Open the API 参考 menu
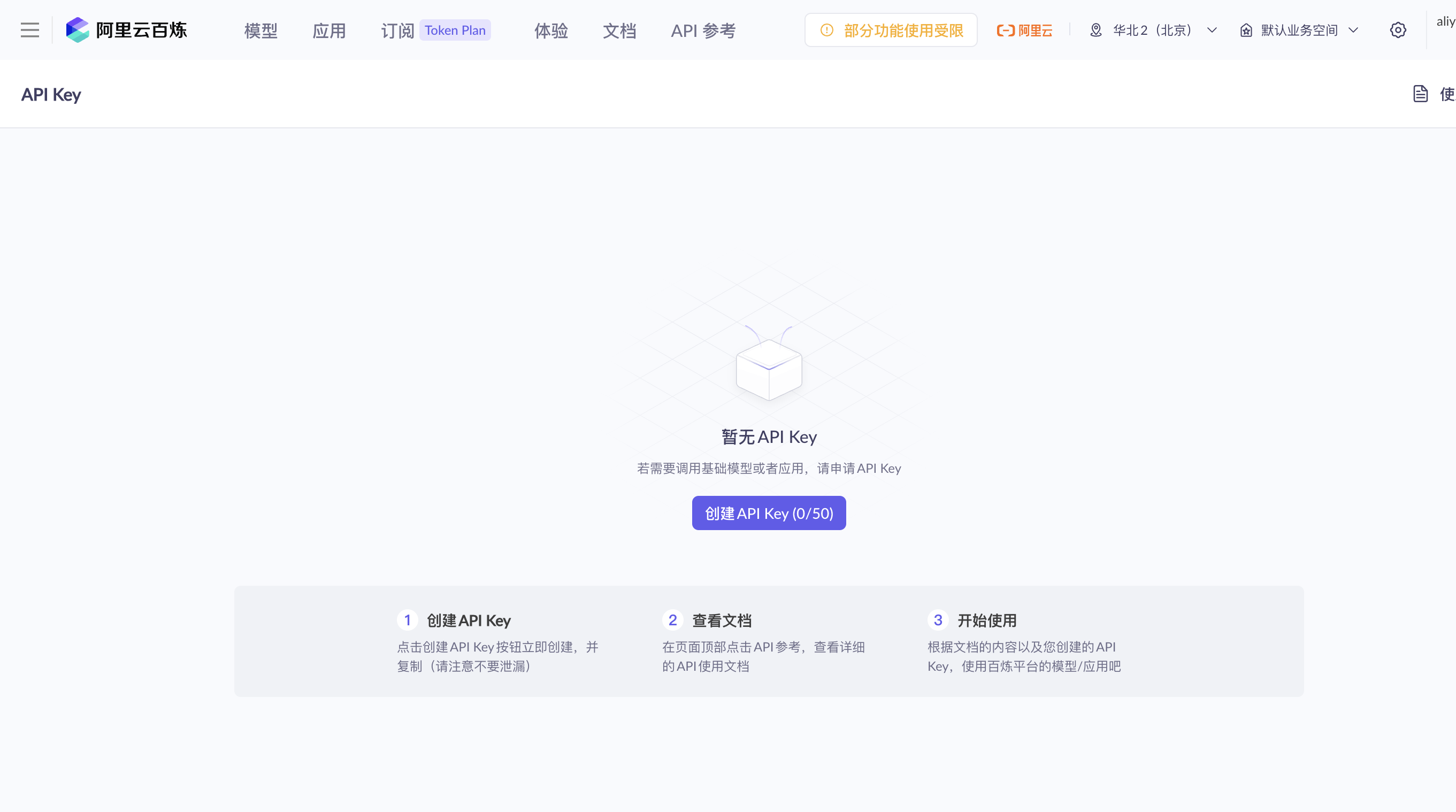 click(703, 30)
